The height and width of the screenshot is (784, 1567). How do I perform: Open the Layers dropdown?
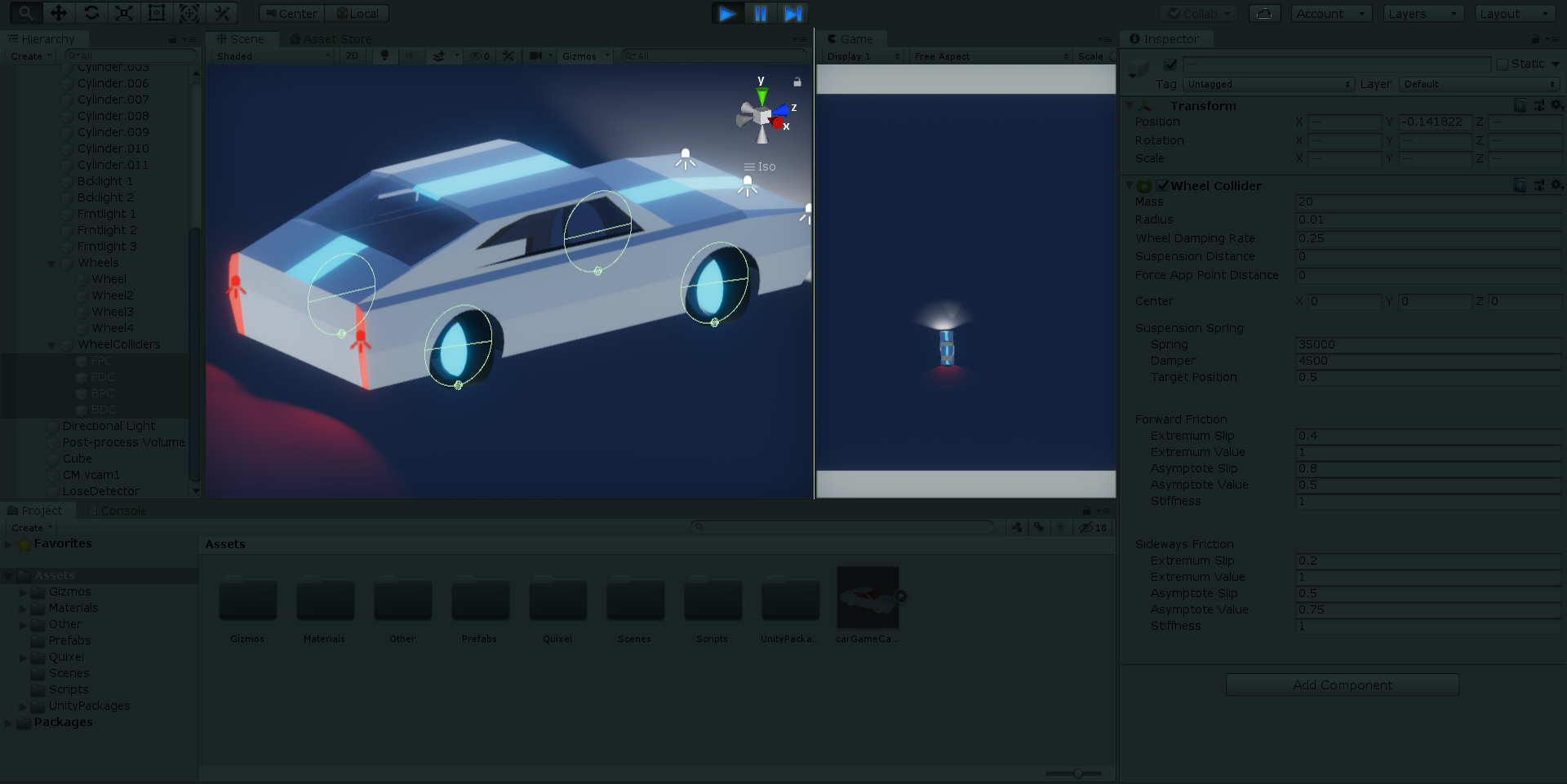1423,14
